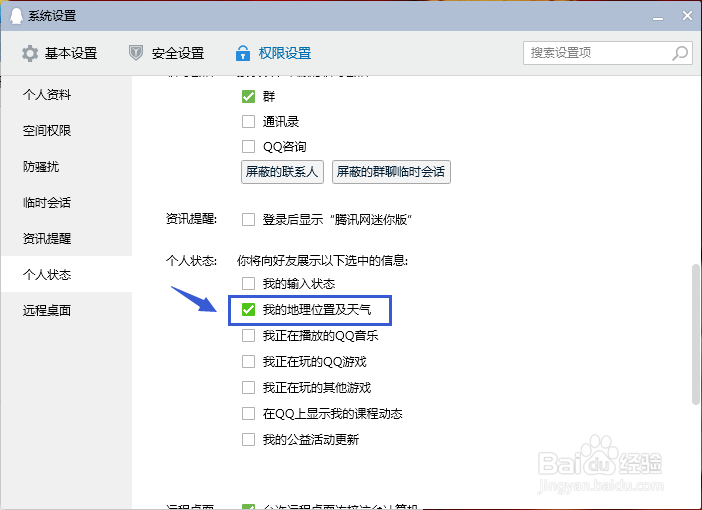Screen dimensions: 702x510
Task: Tick 我的公益活动更新 checkbox
Action: [x=248, y=439]
